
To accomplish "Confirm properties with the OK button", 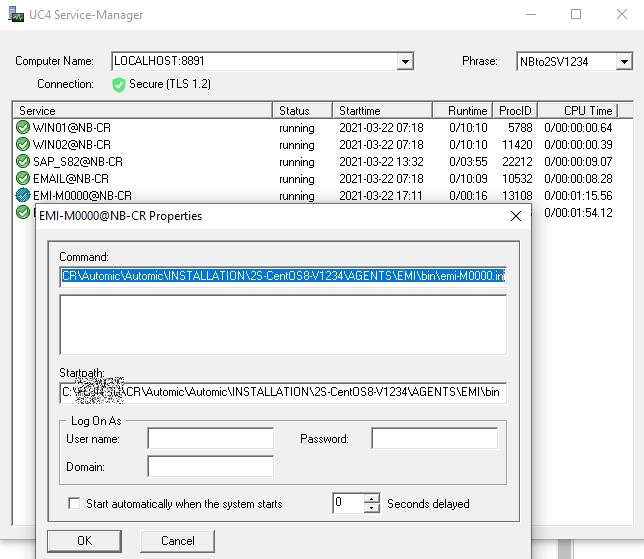I will tap(84, 541).
